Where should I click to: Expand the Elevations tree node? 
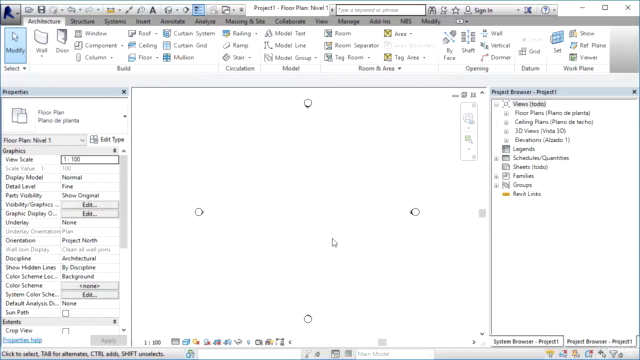tap(506, 140)
